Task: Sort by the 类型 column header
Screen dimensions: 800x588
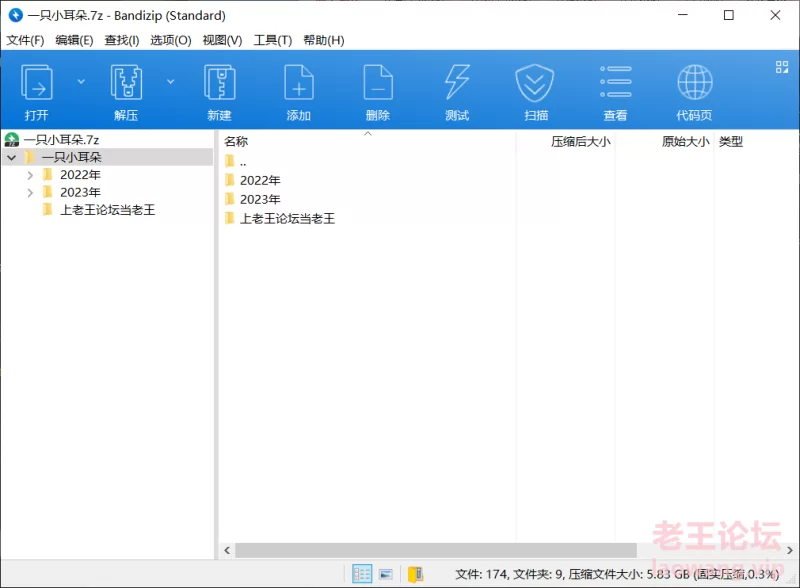Action: coord(731,141)
